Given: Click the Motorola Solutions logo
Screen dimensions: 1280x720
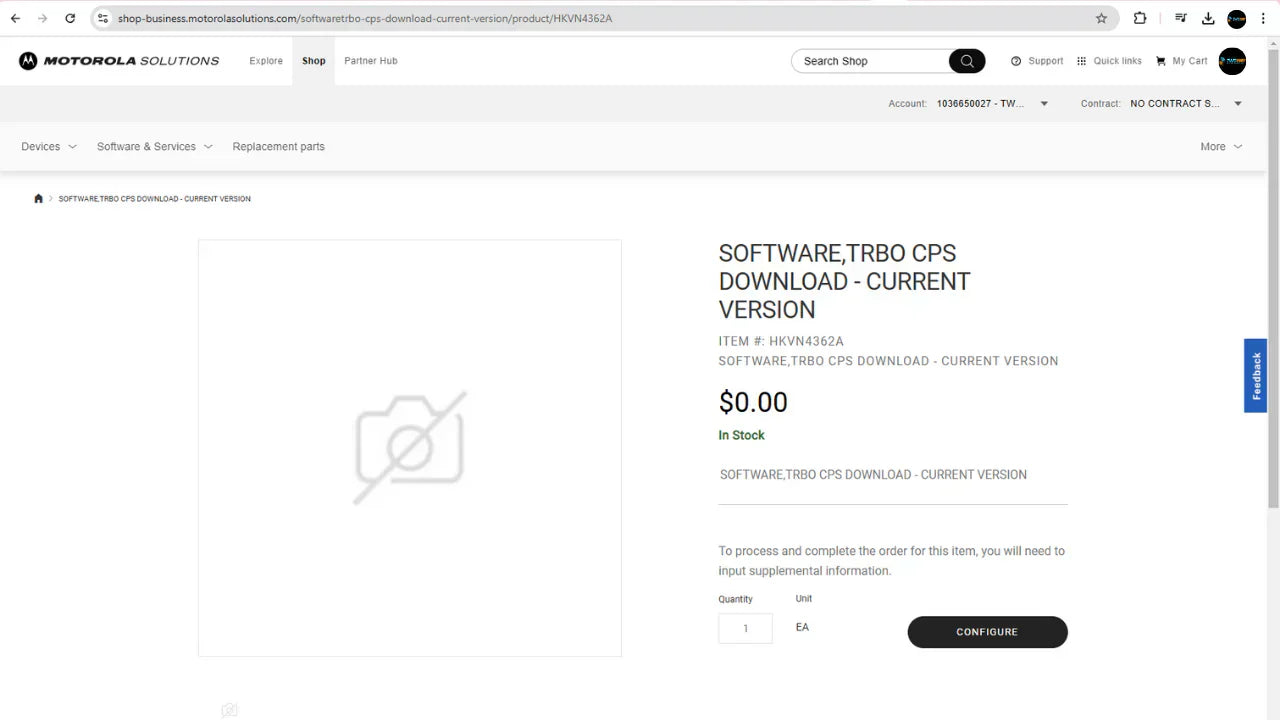Looking at the screenshot, I should [x=118, y=61].
